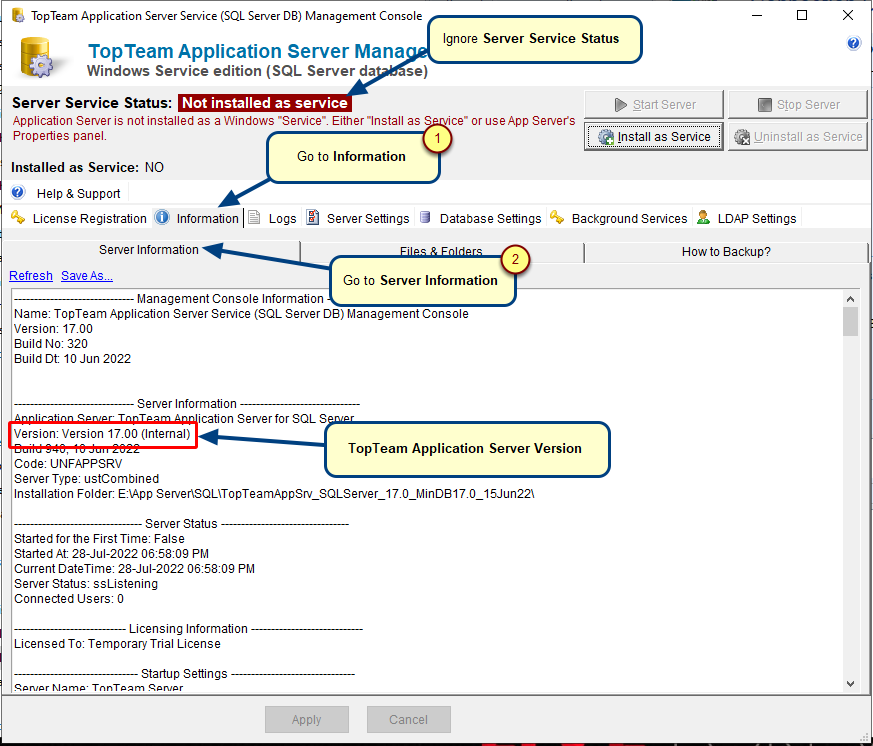Viewport: 873px width, 746px height.
Task: Click the 'Licensed To: Temporary Trial License' line
Action: 117,645
